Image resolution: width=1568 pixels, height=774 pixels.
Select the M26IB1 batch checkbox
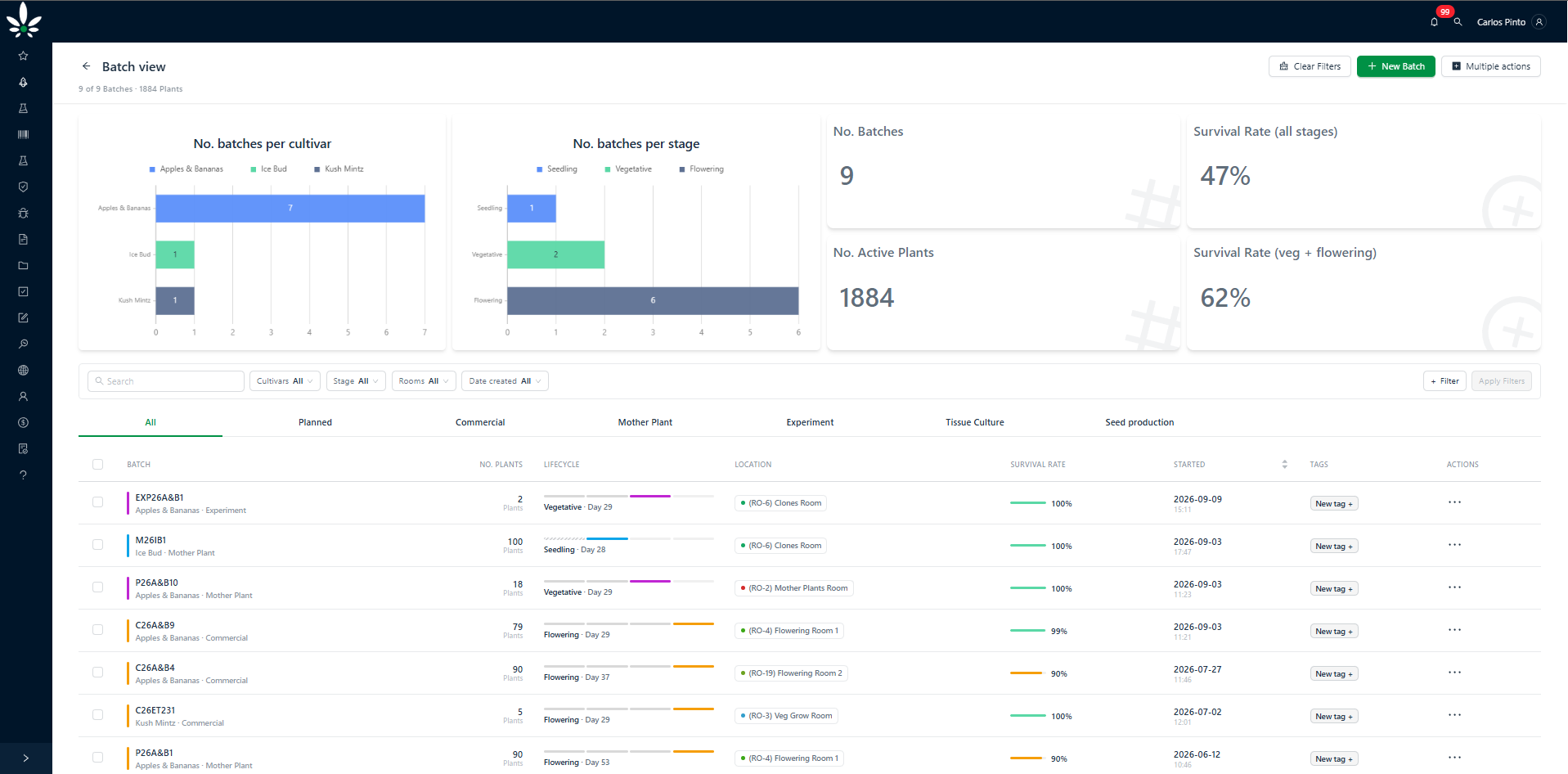click(97, 545)
